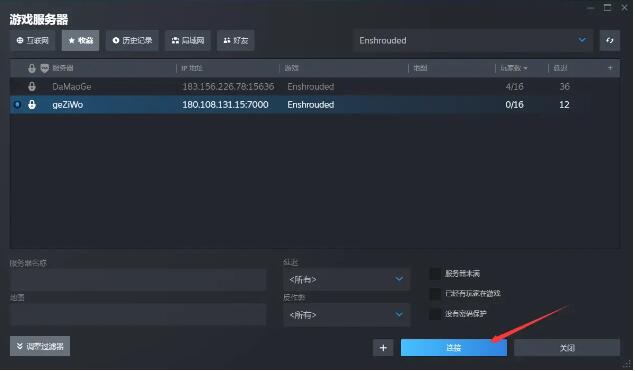Switch to the Internet tab

pos(32,41)
